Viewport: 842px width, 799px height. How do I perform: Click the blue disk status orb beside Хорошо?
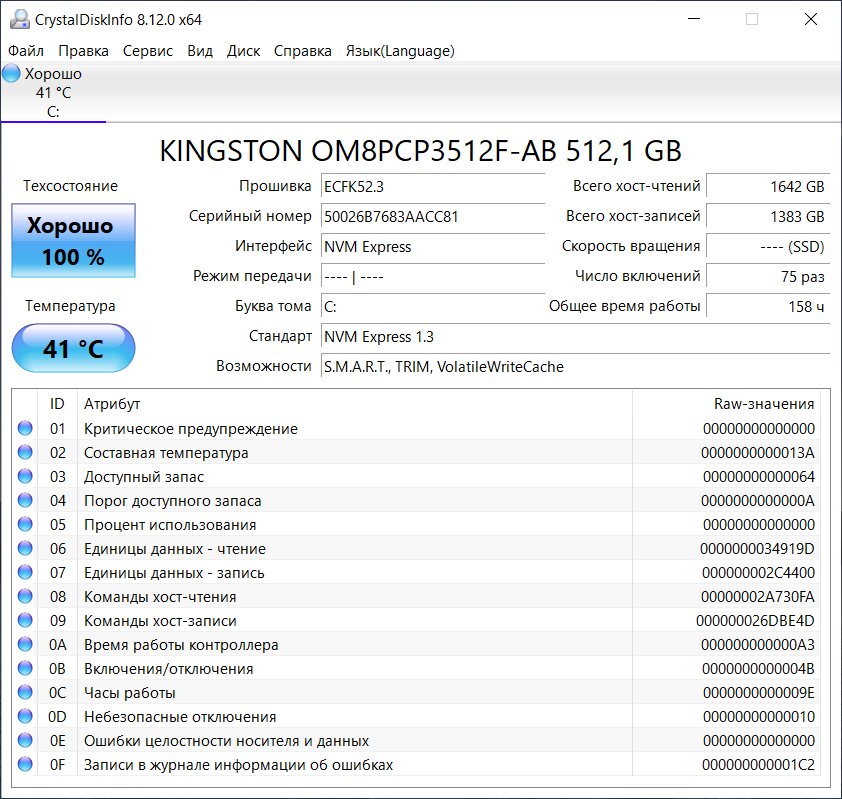[11, 74]
